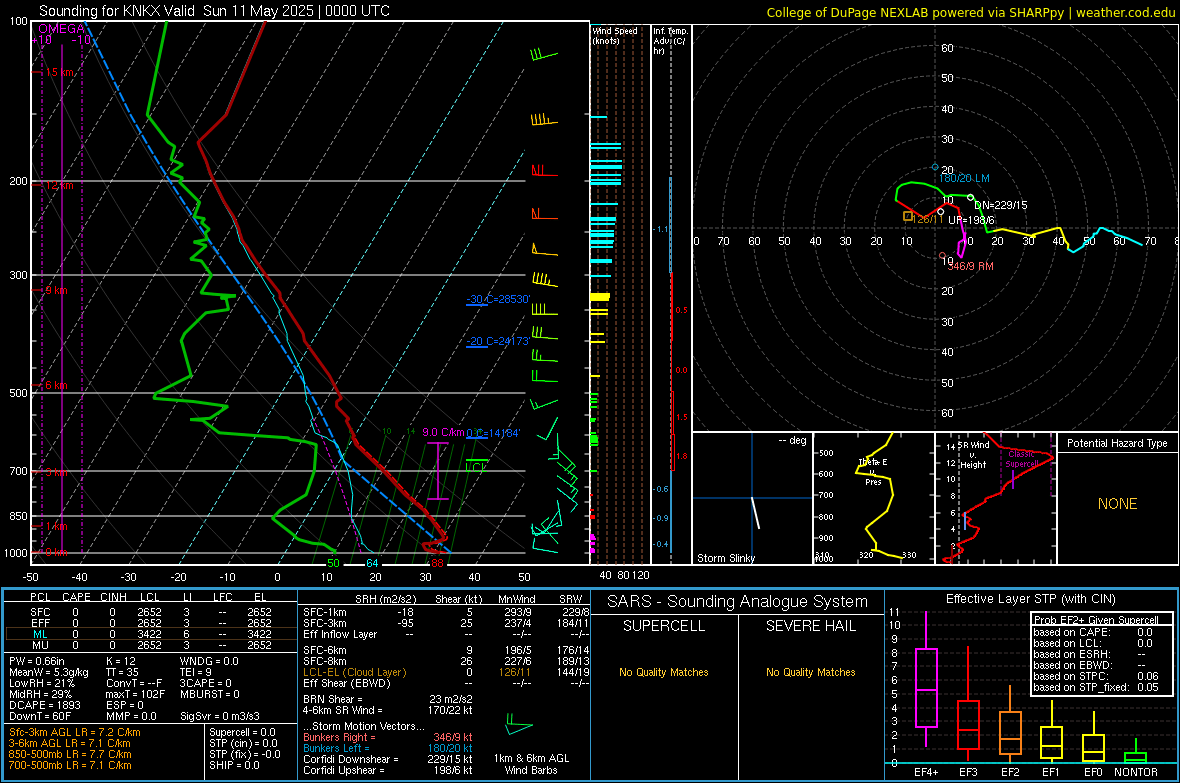Click the 'MBURST = 0' value

209,694
